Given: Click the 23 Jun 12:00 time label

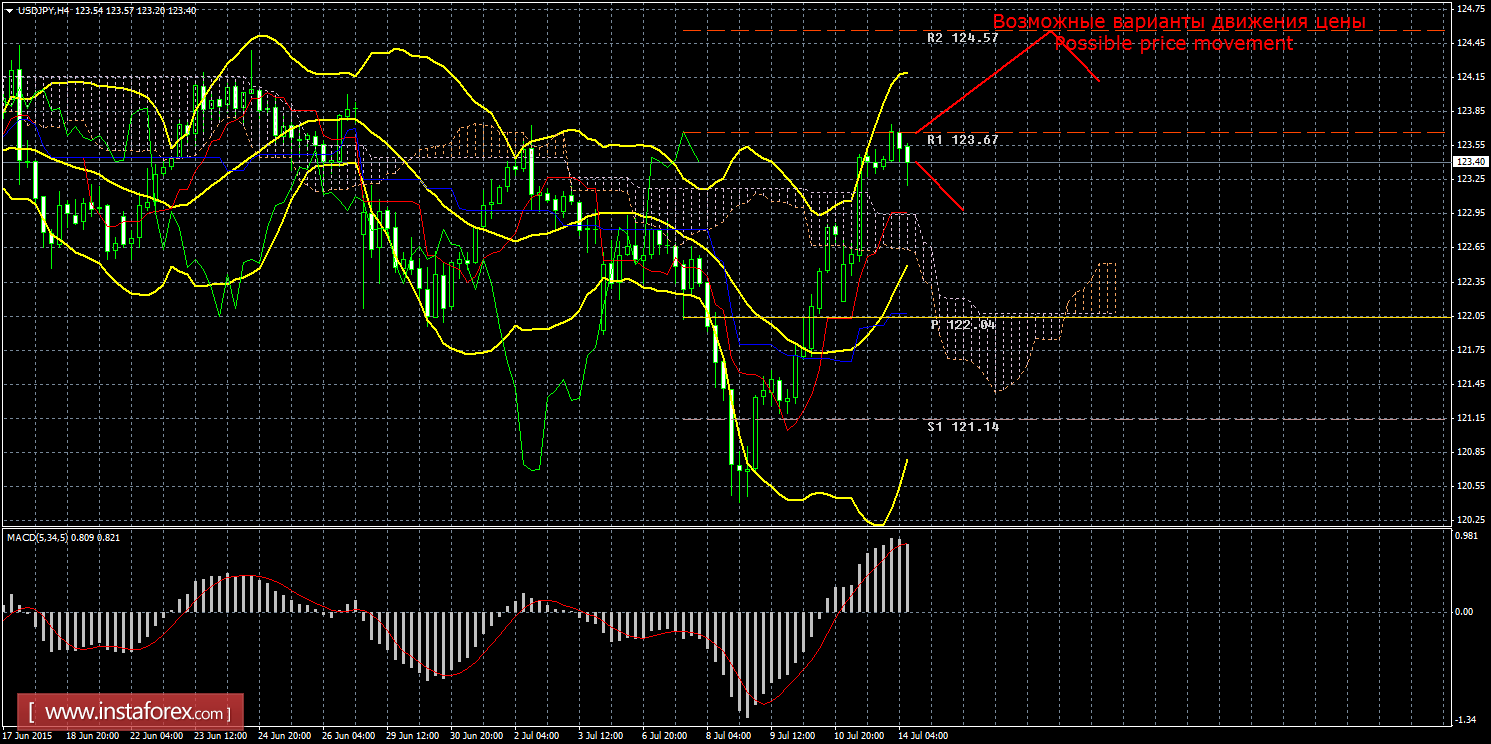Looking at the screenshot, I should click(x=221, y=735).
